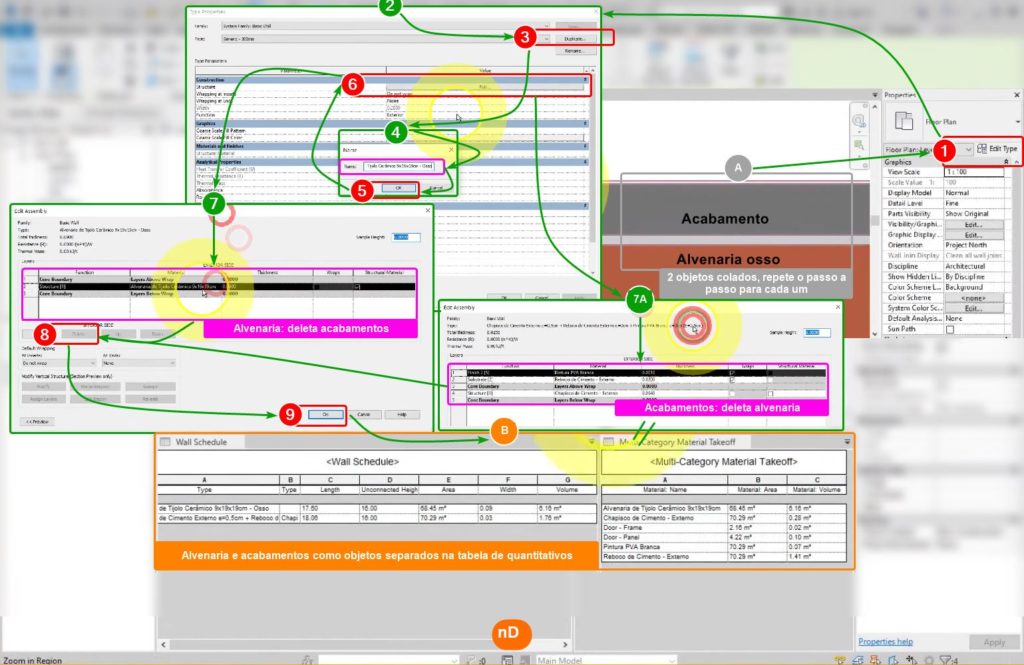
Task: Open the Properties help link
Action: (x=885, y=641)
